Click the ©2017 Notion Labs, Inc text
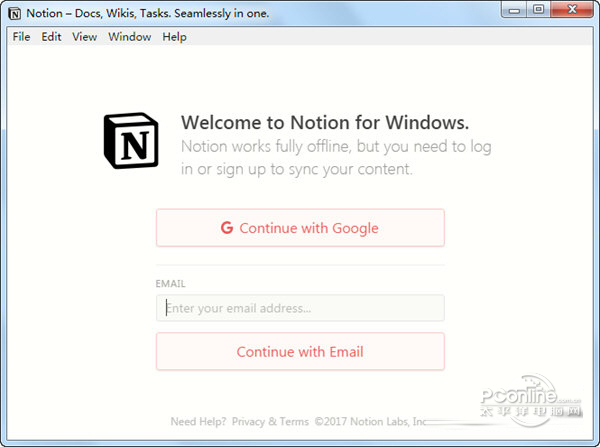The image size is (600, 447). click(370, 421)
